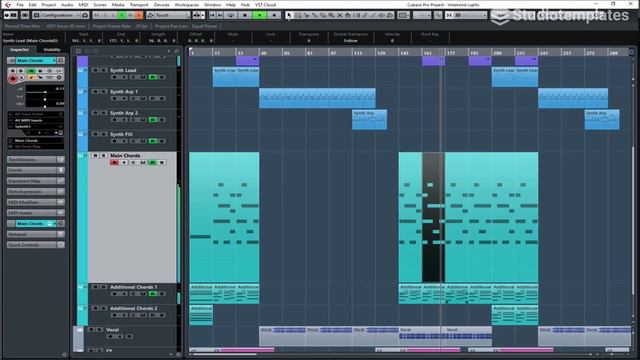Open the File menu
This screenshot has height=360, width=640.
pos(20,4)
